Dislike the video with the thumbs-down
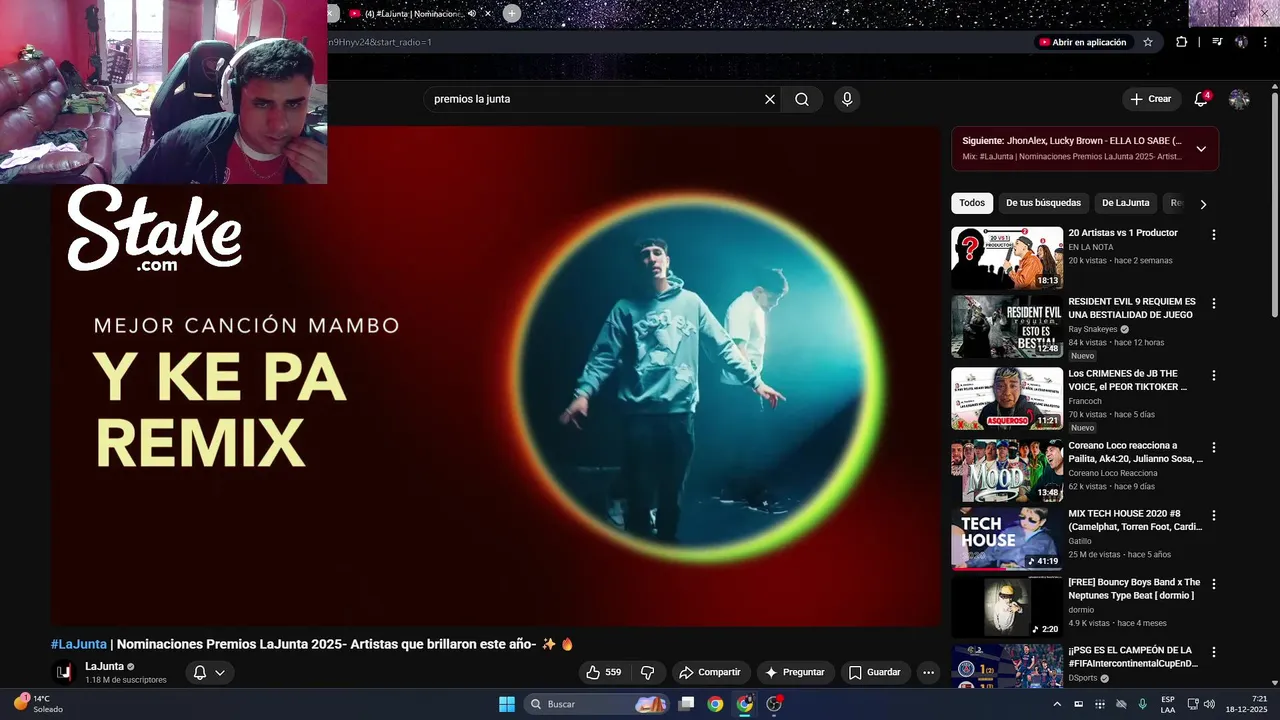Image resolution: width=1280 pixels, height=720 pixels. 647,672
